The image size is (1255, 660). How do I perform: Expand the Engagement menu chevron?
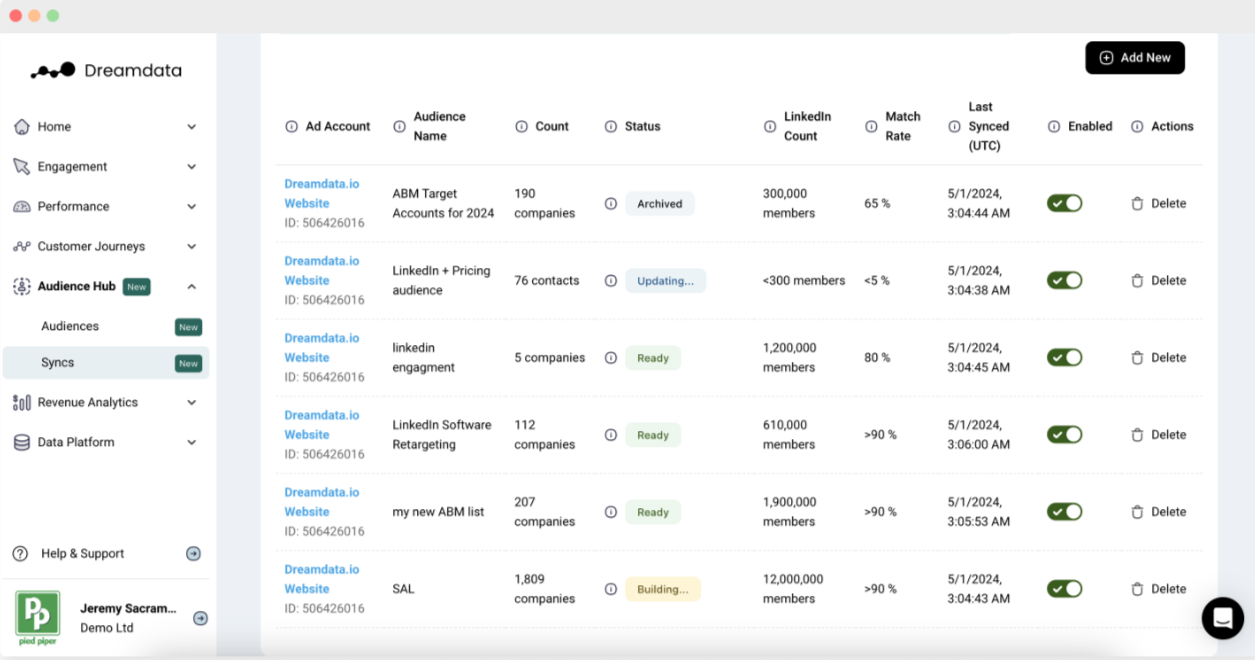pos(192,167)
